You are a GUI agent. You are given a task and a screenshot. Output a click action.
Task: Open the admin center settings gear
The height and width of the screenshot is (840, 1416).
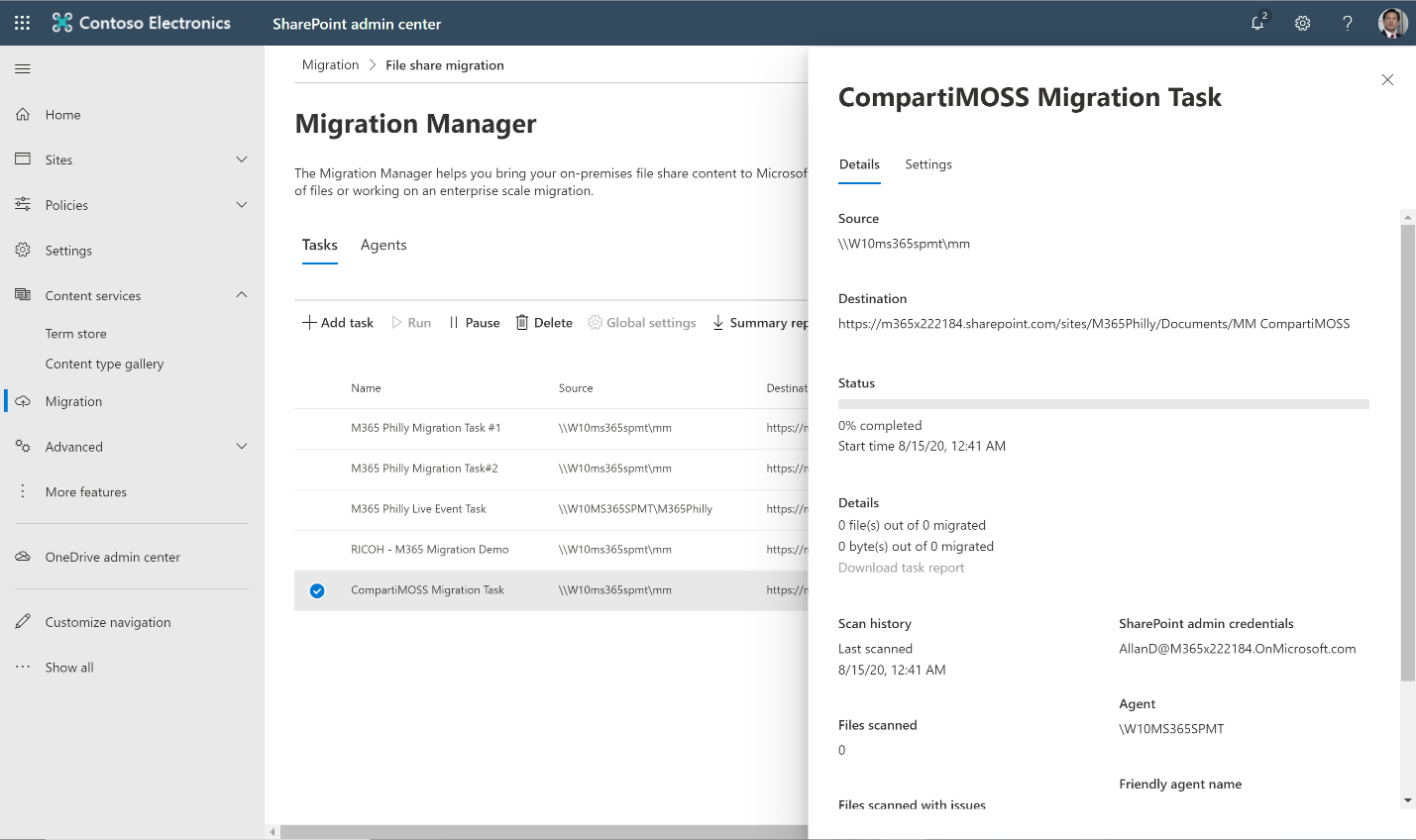click(1302, 23)
